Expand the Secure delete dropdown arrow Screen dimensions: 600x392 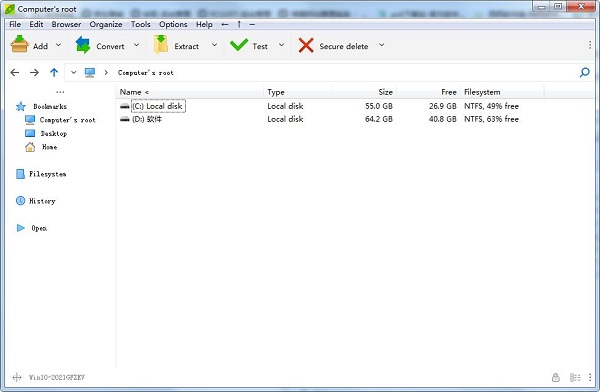pos(382,45)
